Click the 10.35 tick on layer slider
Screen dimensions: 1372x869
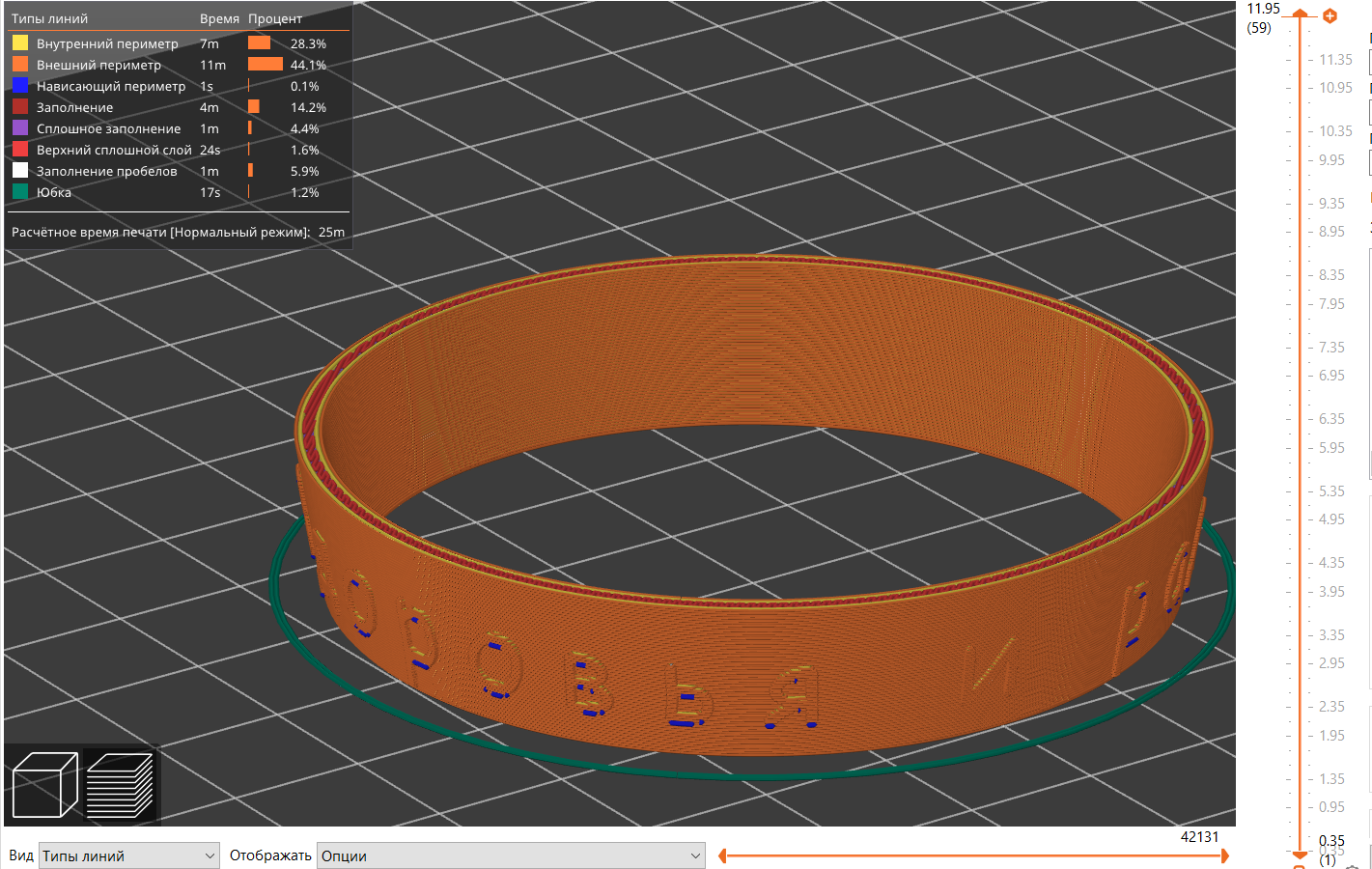[1335, 131]
